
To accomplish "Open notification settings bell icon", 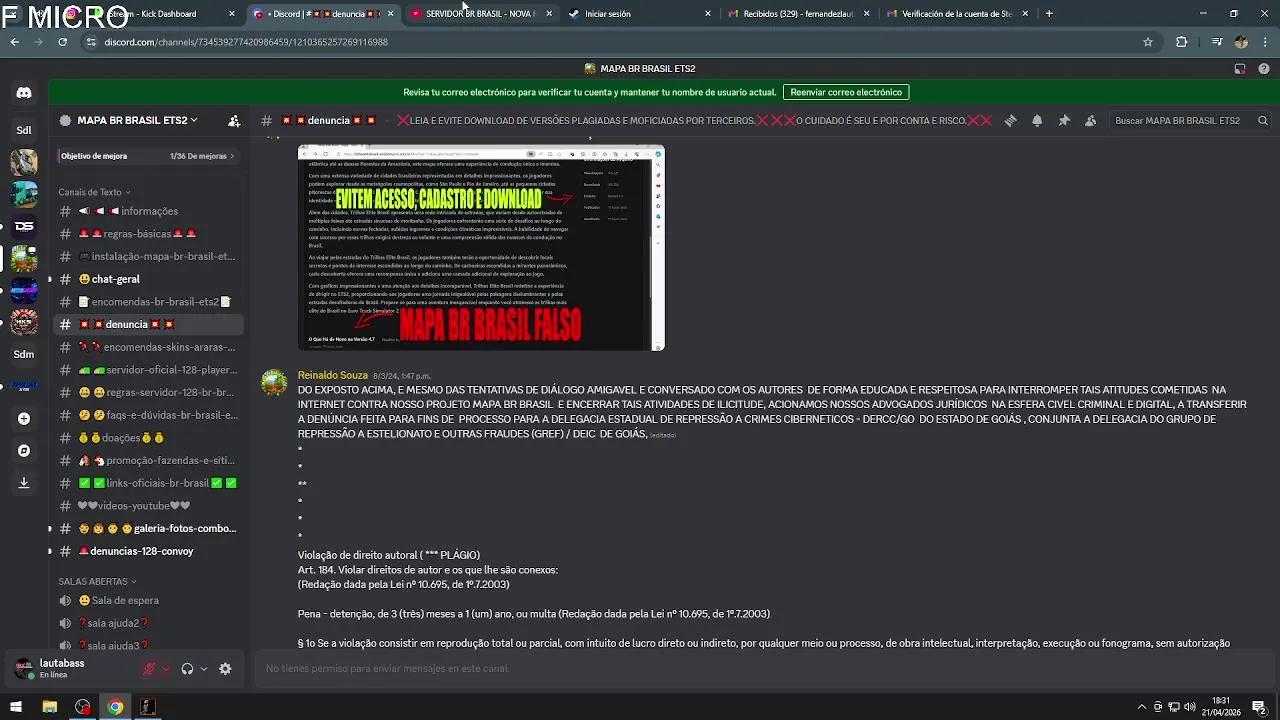I will click(1037, 120).
